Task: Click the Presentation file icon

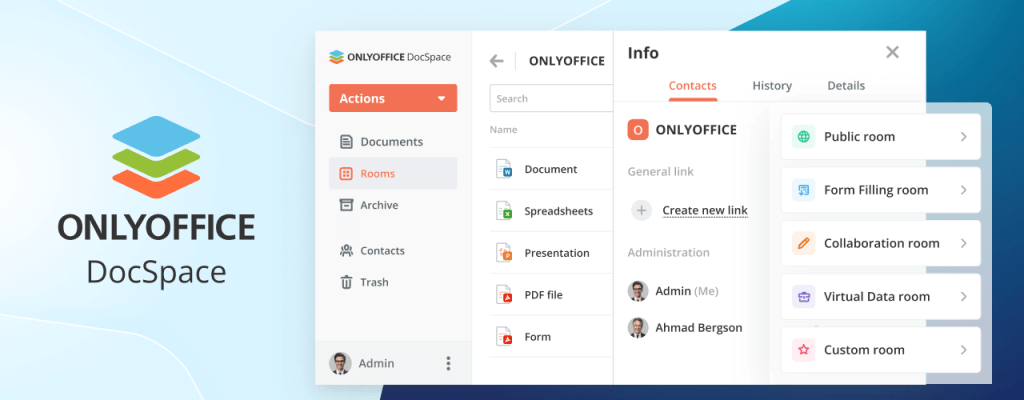Action: [505, 253]
